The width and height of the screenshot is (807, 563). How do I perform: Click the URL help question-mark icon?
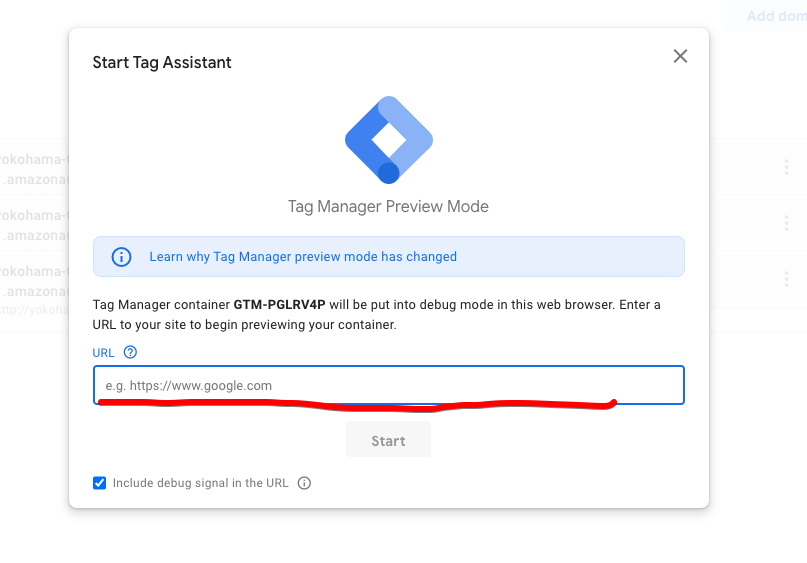[130, 352]
